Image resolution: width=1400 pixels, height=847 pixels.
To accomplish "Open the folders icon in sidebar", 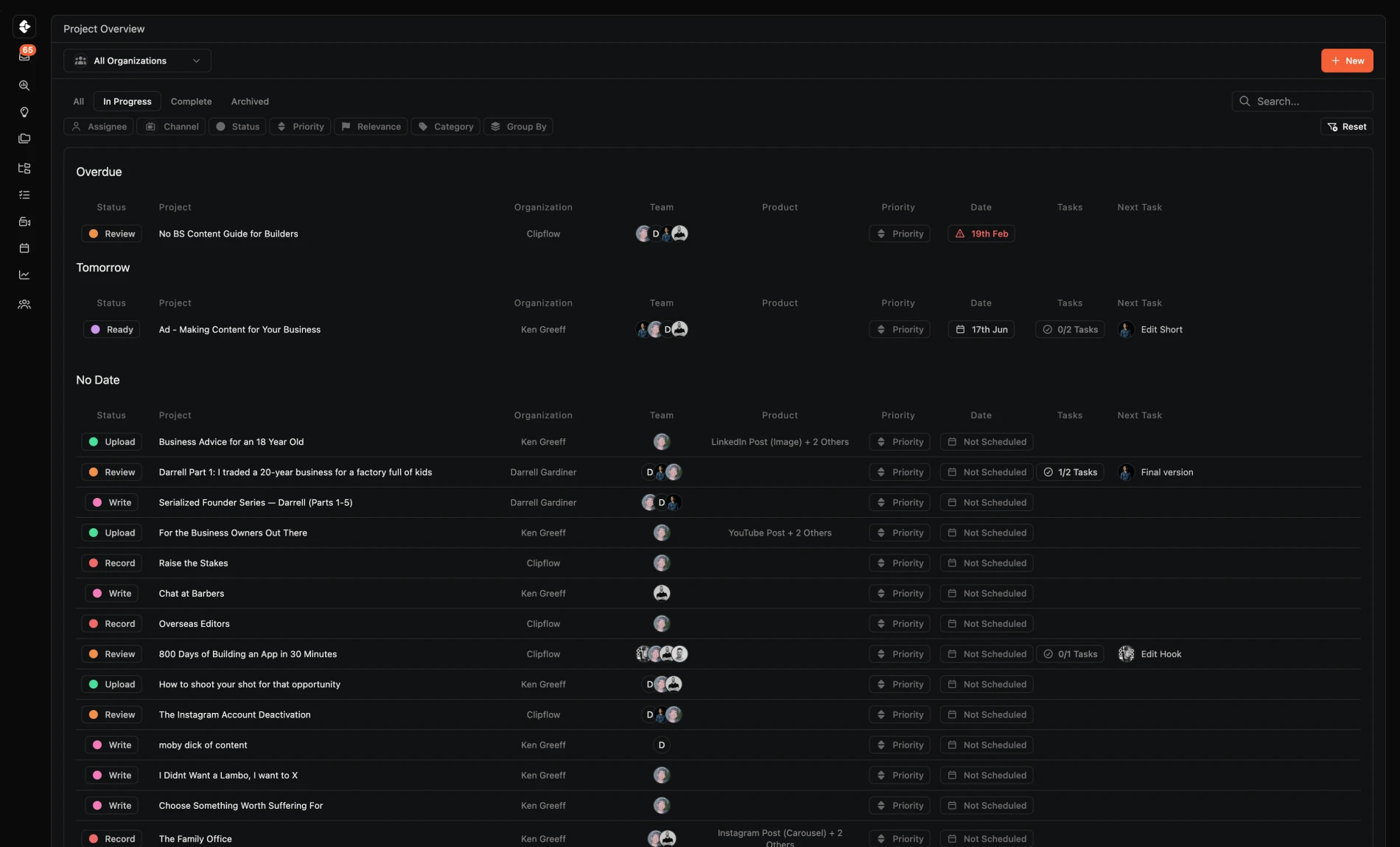I will (x=24, y=138).
